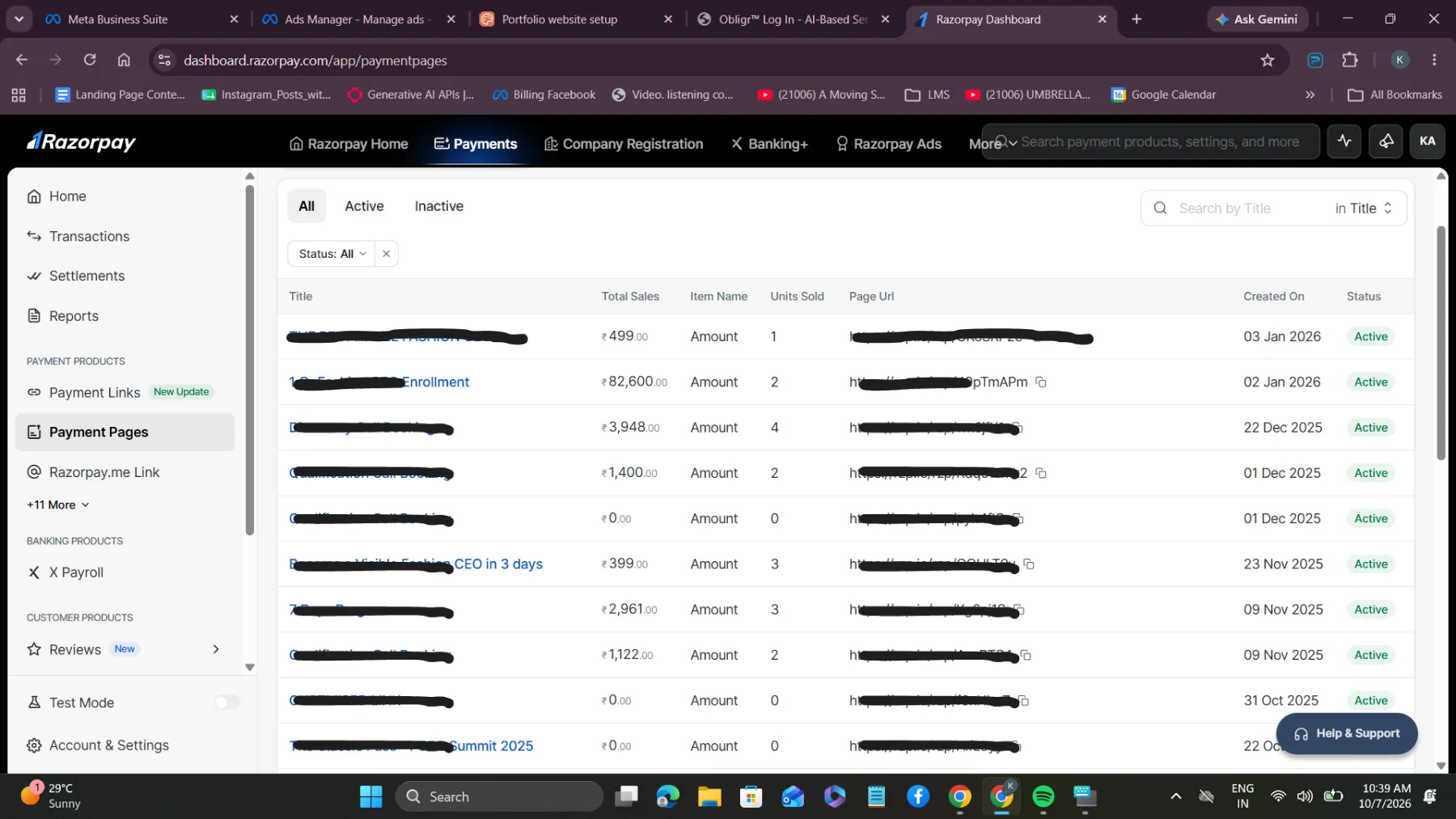The width and height of the screenshot is (1456, 819).
Task: Open the announcements icon beside the KA avatar
Action: (x=1386, y=141)
